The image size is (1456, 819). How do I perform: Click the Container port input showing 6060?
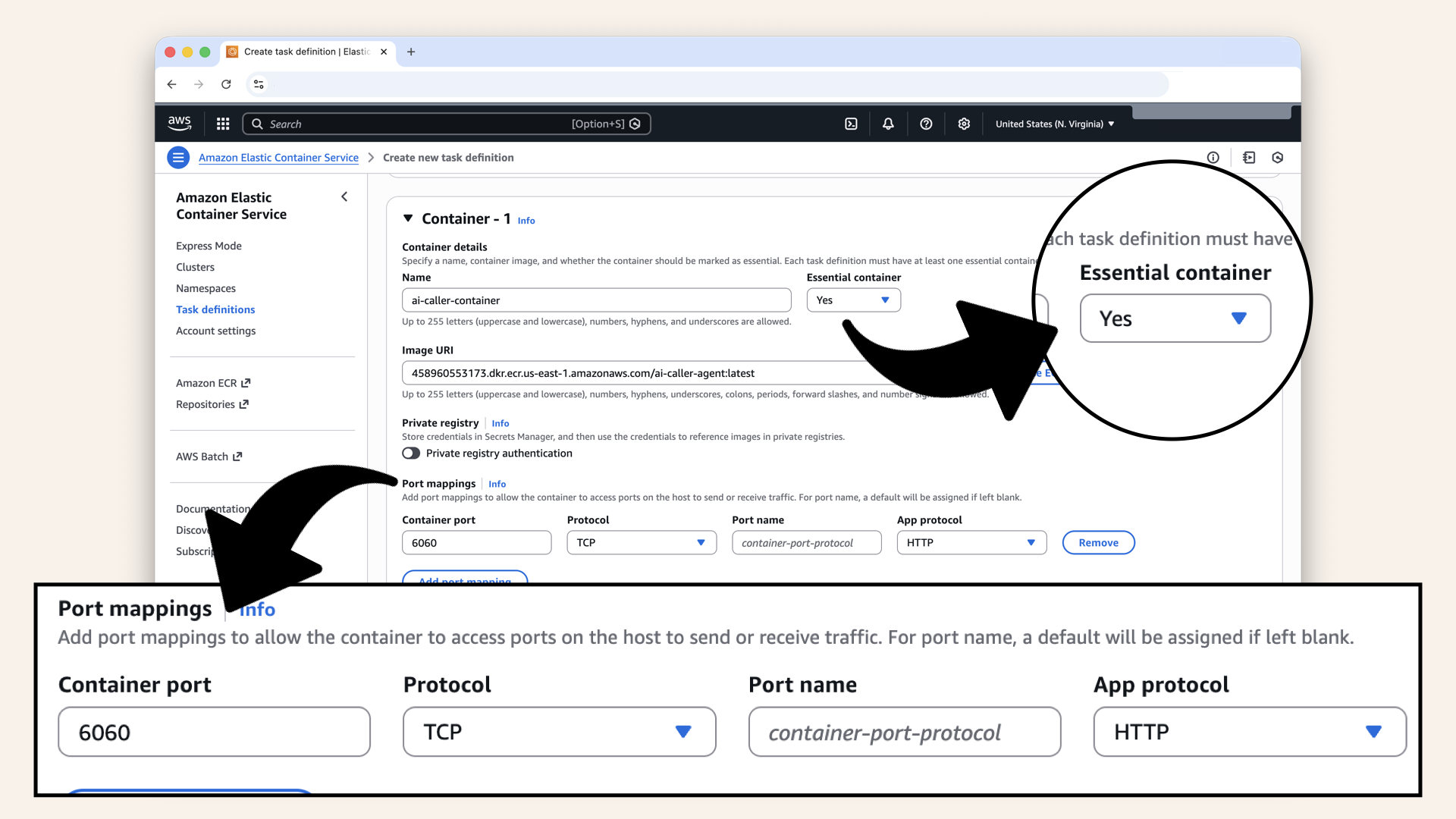pos(476,542)
